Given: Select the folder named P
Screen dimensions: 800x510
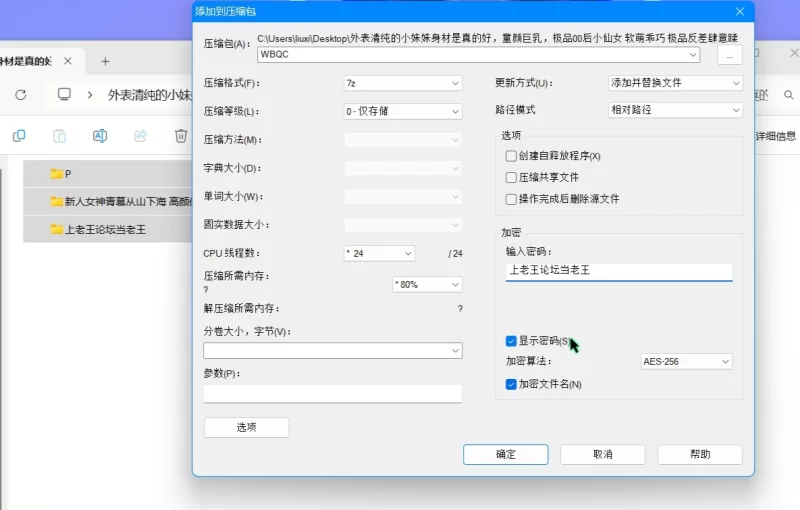Looking at the screenshot, I should pos(108,174).
